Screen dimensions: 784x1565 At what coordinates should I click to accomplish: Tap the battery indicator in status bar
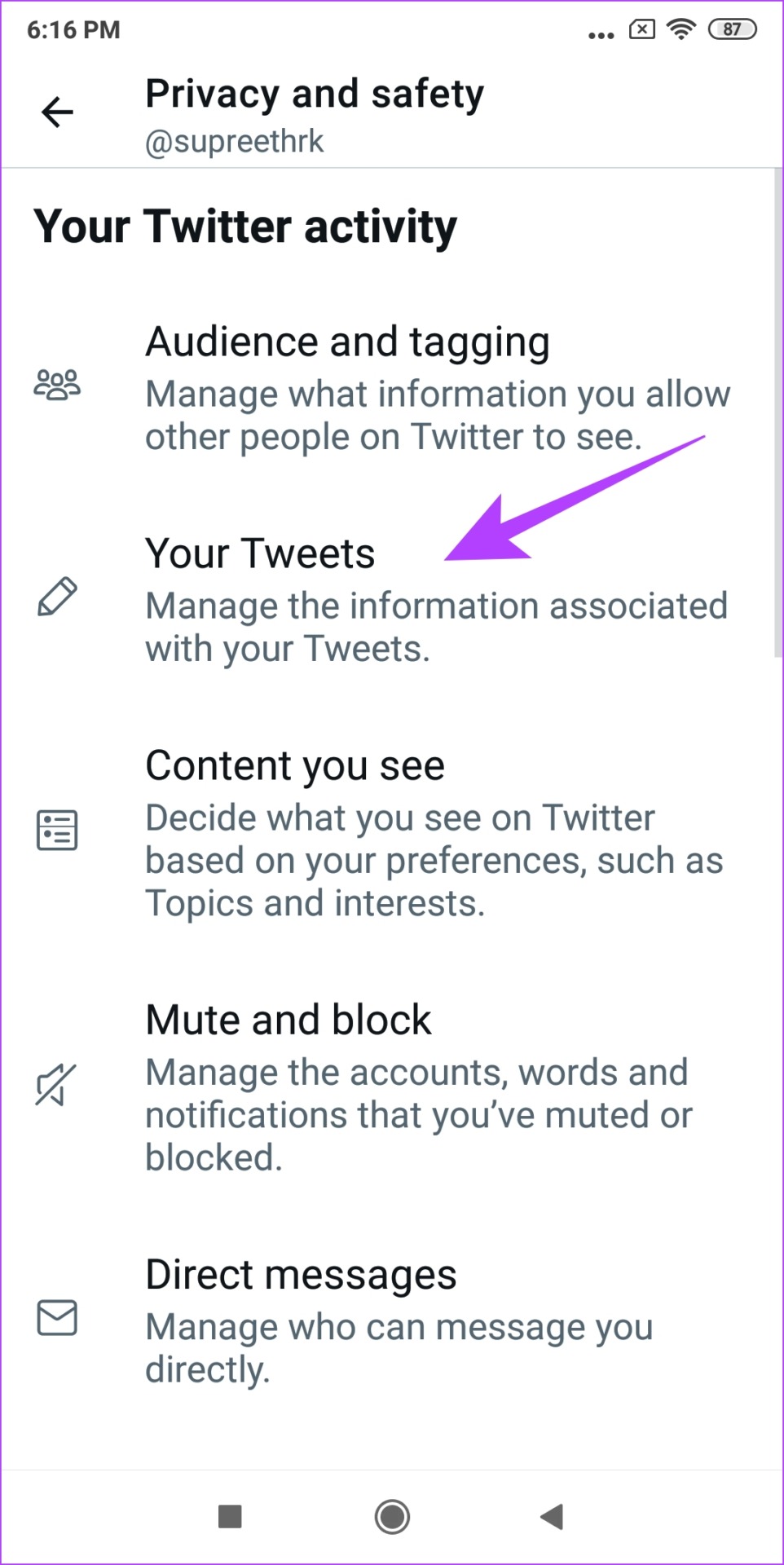[x=732, y=29]
